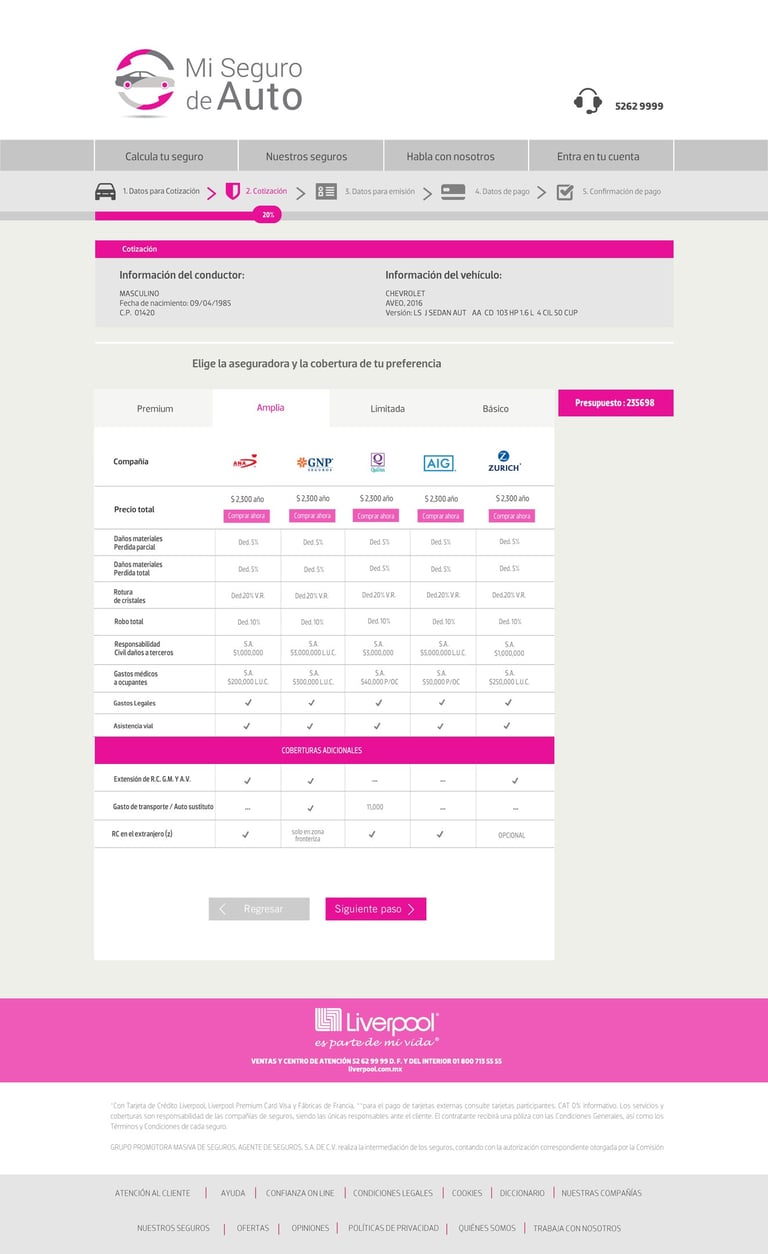Screen dimensions: 768x1254
Task: Switch to the Básico coverage tab
Action: pyautogui.click(x=496, y=408)
